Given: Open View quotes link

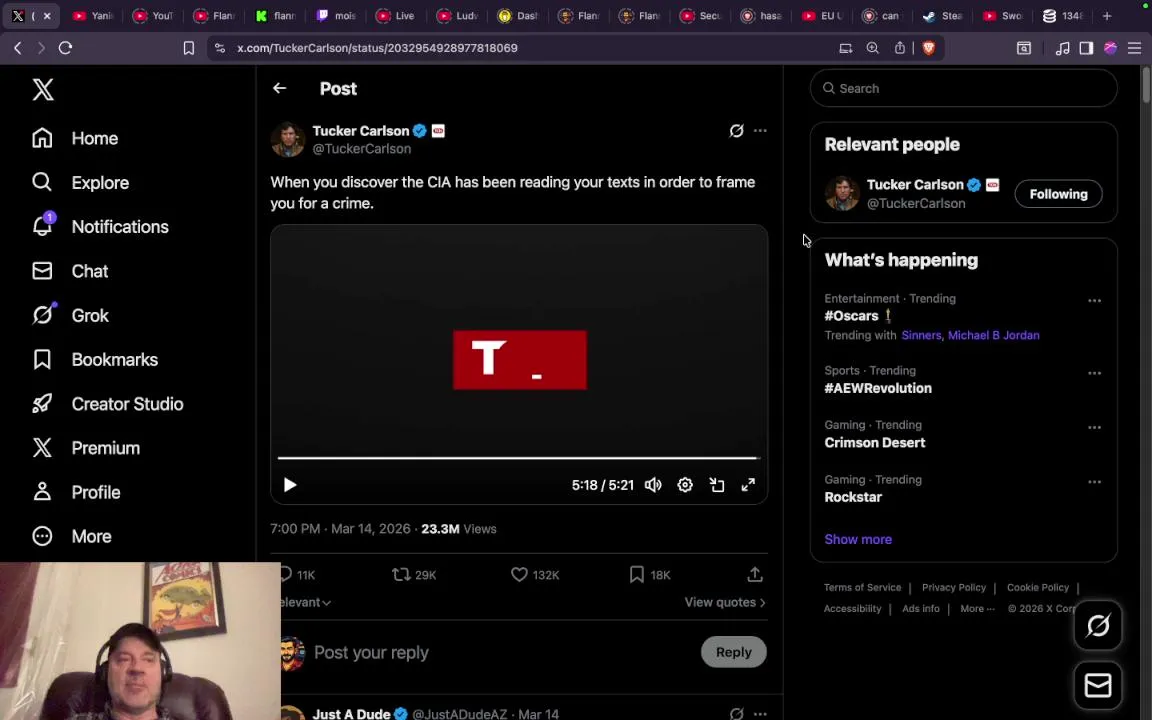Looking at the screenshot, I should (x=725, y=602).
